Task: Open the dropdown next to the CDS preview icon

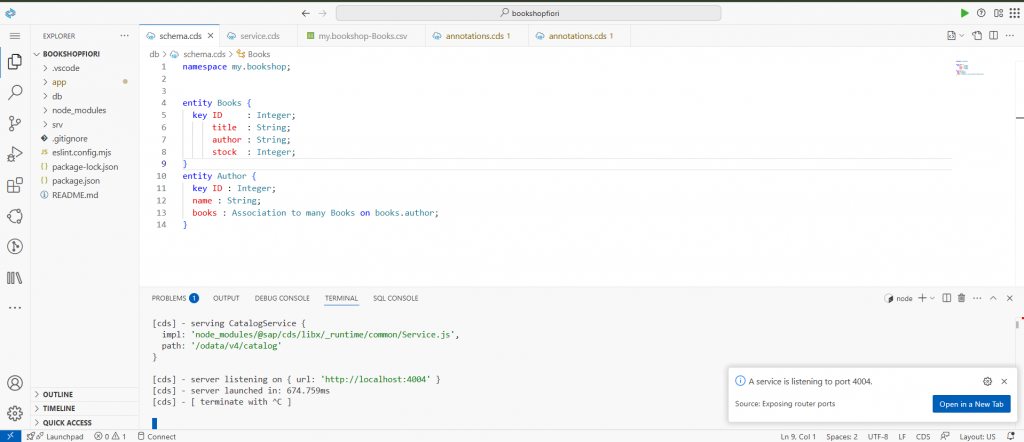Action: click(962, 36)
